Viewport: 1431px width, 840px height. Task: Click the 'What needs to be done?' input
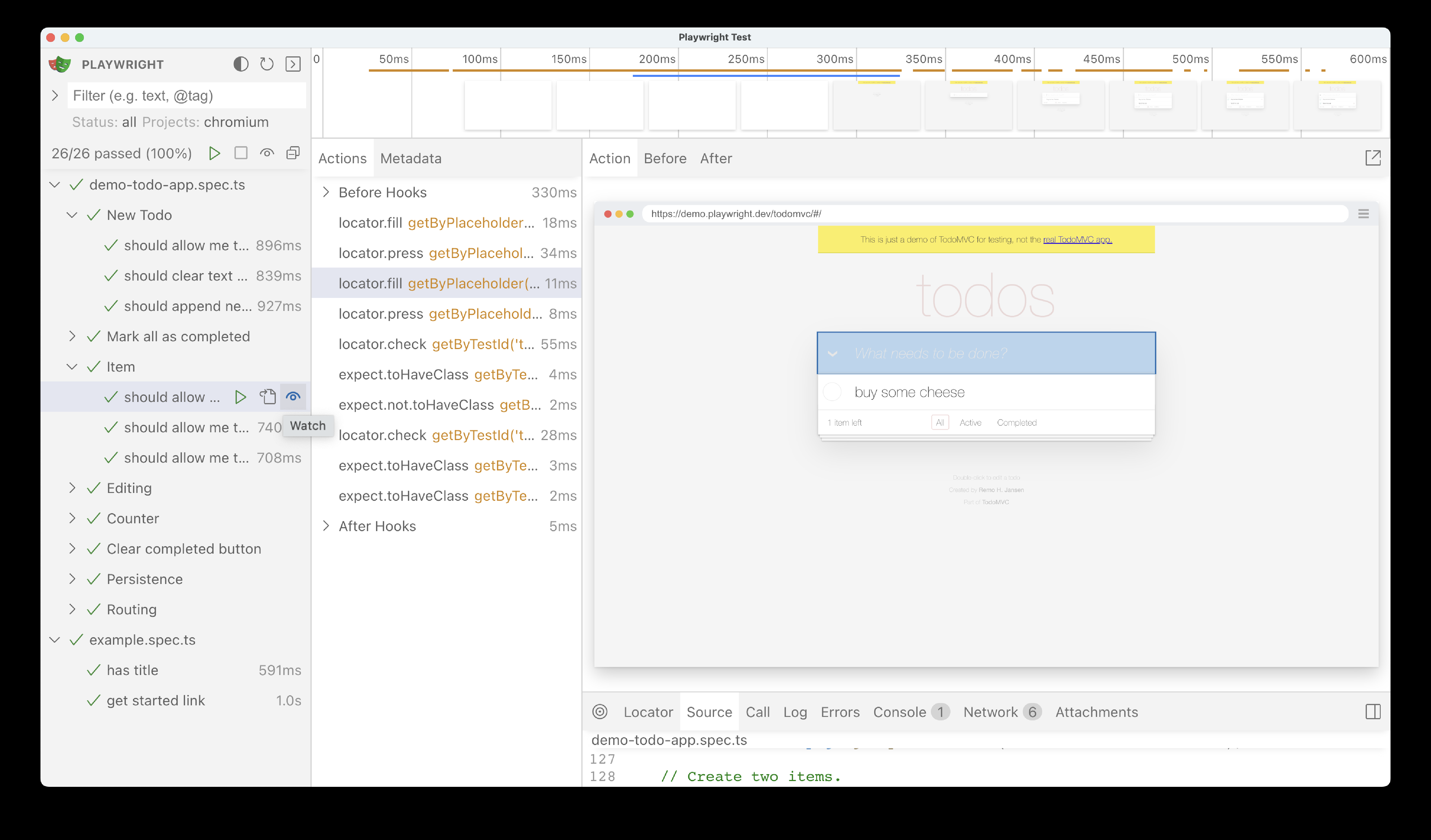pyautogui.click(x=986, y=353)
